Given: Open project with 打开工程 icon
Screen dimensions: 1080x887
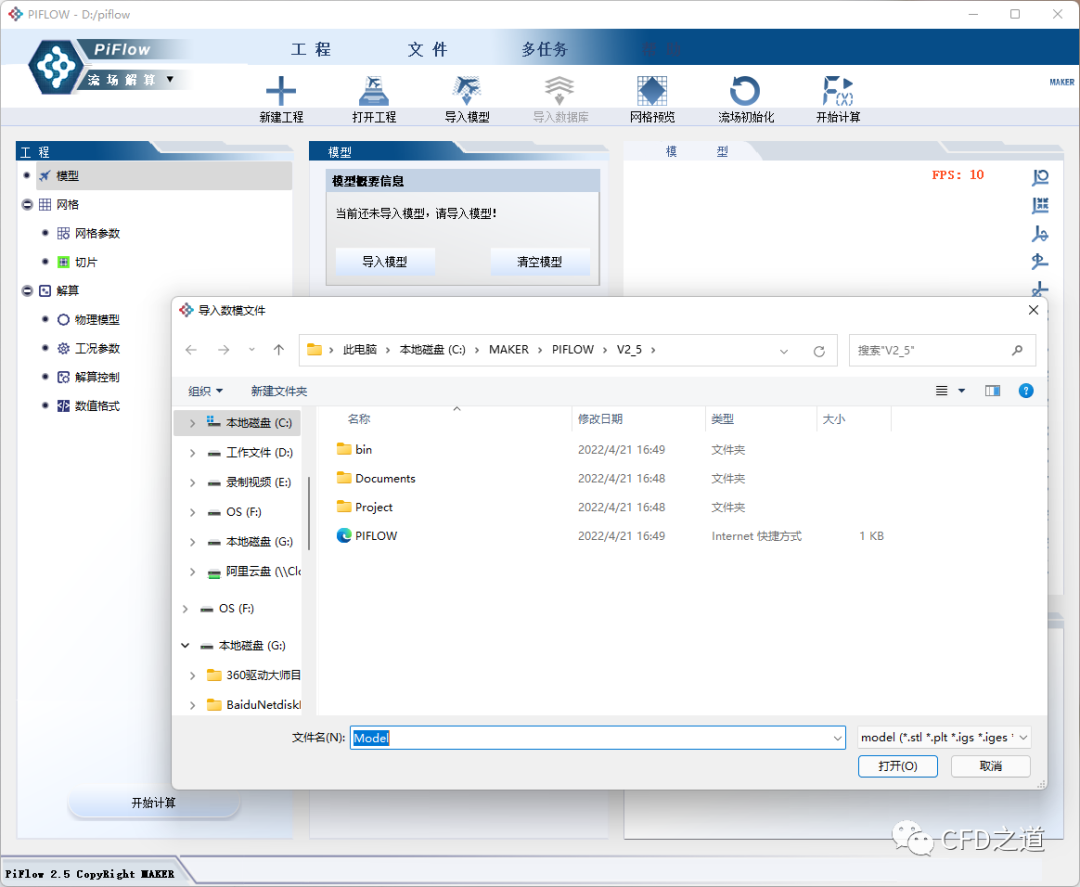Looking at the screenshot, I should tap(374, 92).
